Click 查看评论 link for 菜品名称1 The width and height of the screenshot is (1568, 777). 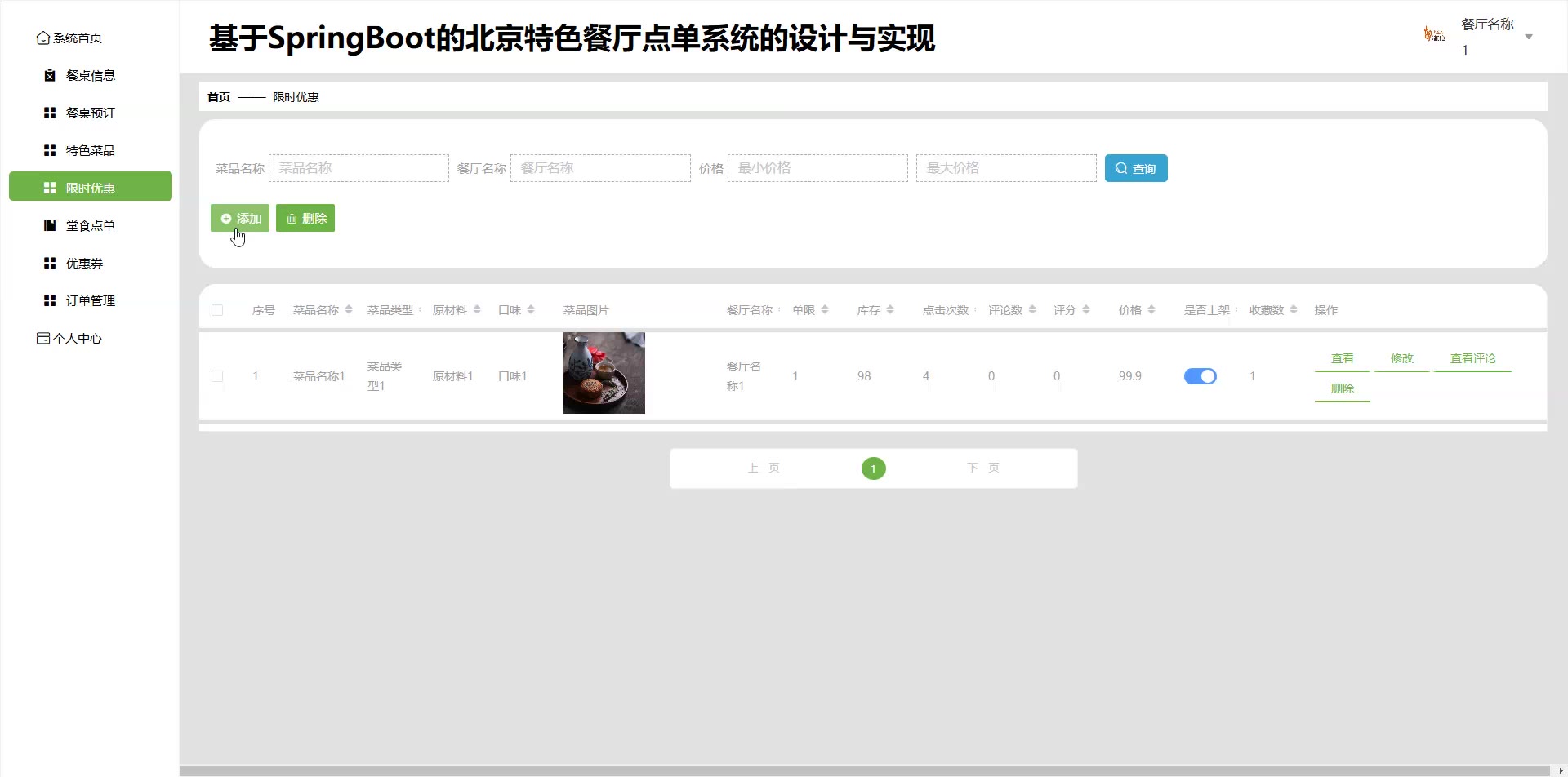click(1473, 359)
